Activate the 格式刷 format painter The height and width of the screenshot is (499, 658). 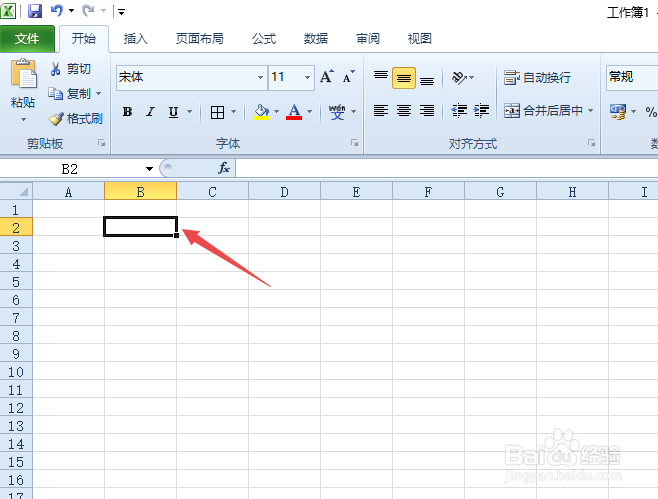click(x=76, y=119)
